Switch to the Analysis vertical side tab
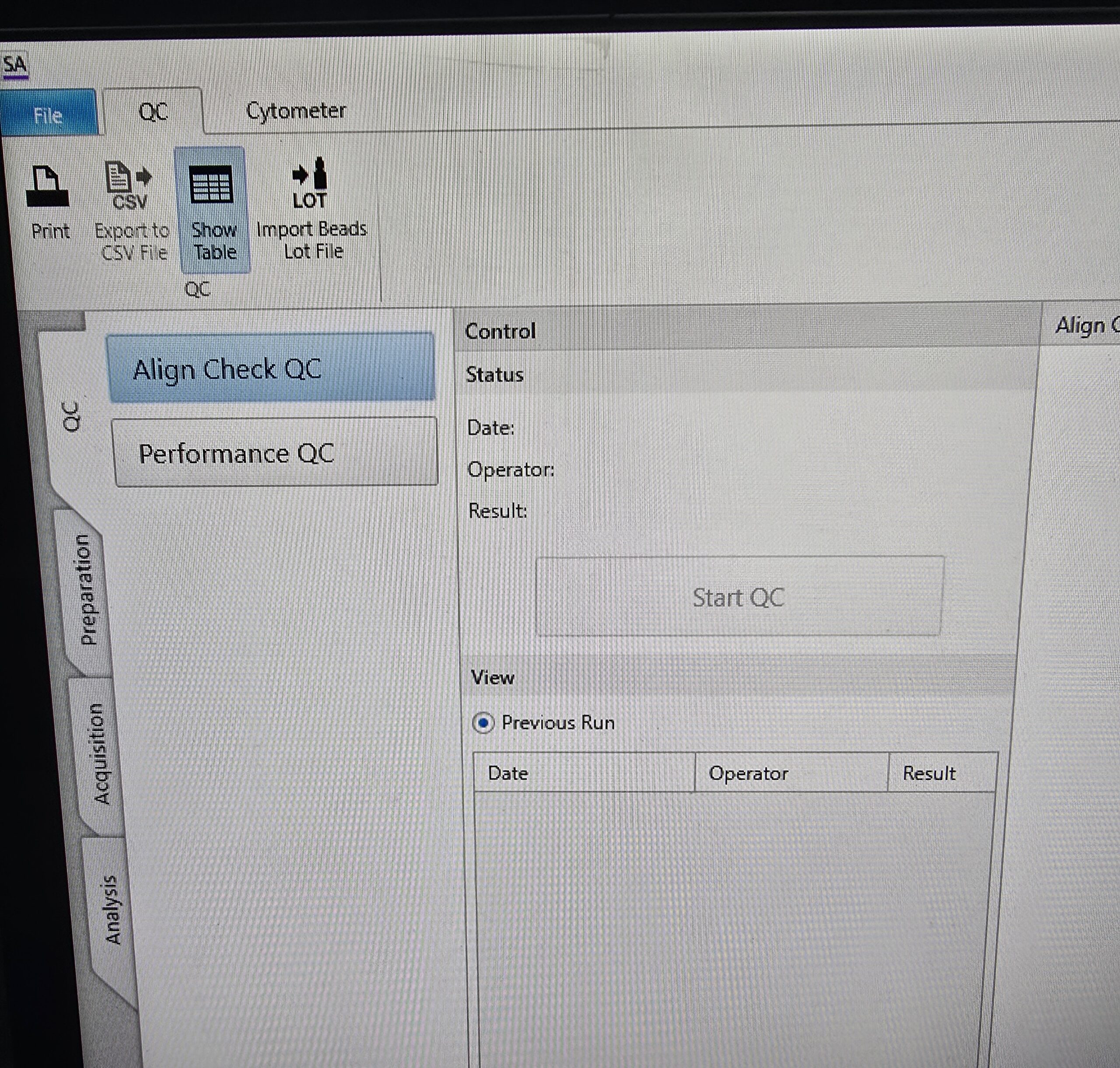Screen dimensions: 1120x1068 tap(112, 910)
